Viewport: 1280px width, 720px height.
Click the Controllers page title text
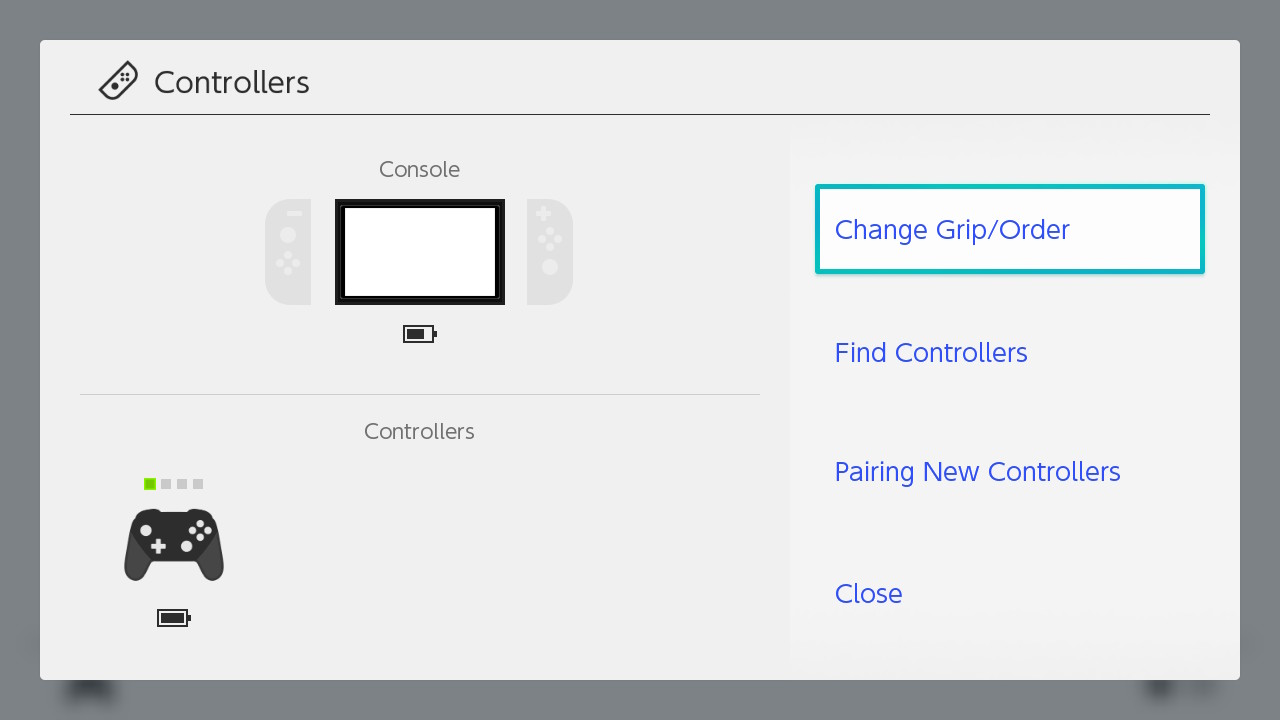pyautogui.click(x=232, y=82)
